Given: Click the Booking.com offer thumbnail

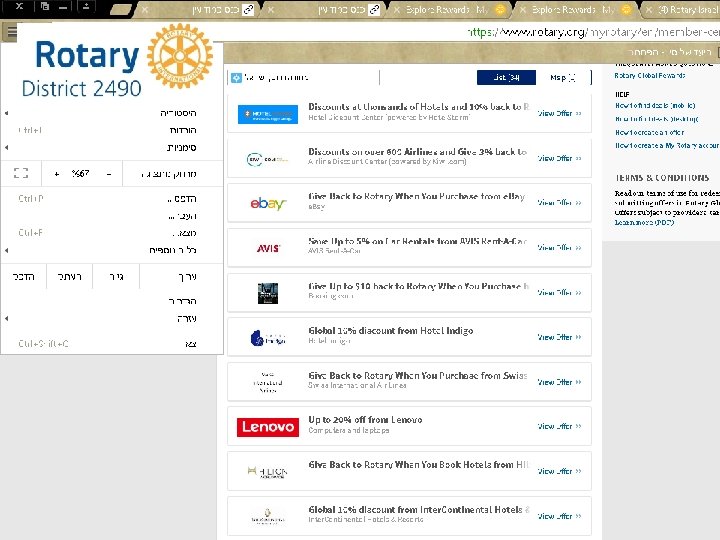Looking at the screenshot, I should [268, 293].
